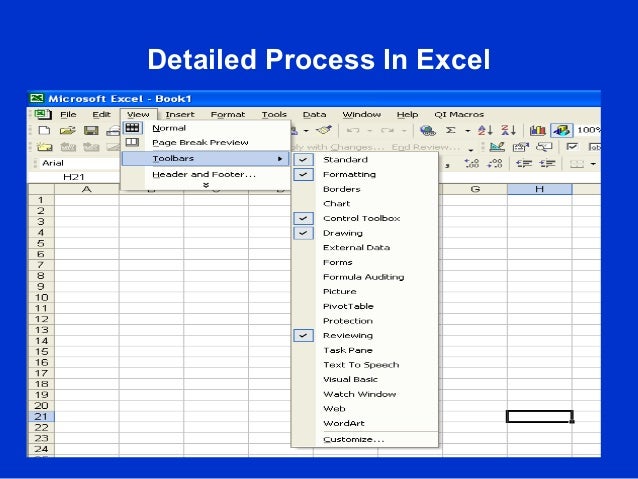Click the Check Box control icon
Image resolution: width=638 pixels, height=479 pixels.
(x=572, y=147)
